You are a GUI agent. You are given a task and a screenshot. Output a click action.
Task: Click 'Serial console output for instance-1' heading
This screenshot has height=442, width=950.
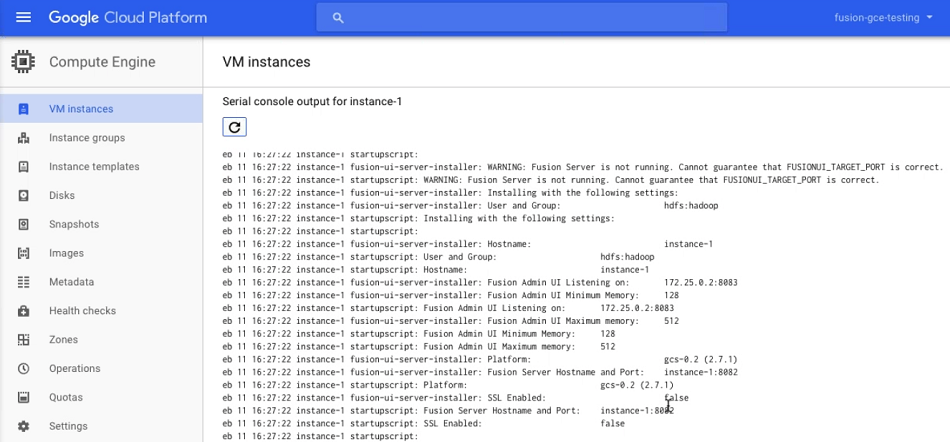(x=312, y=102)
